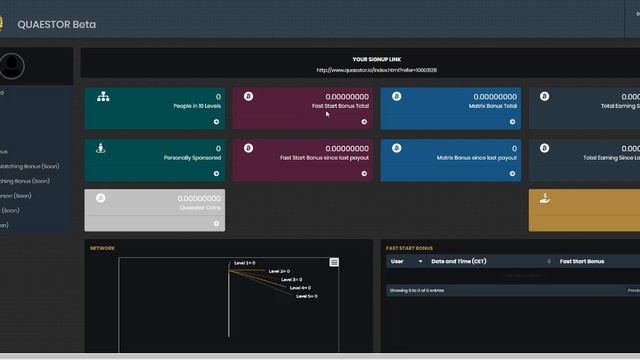Image resolution: width=640 pixels, height=360 pixels.
Task: Open the signup link URL
Action: point(376,70)
